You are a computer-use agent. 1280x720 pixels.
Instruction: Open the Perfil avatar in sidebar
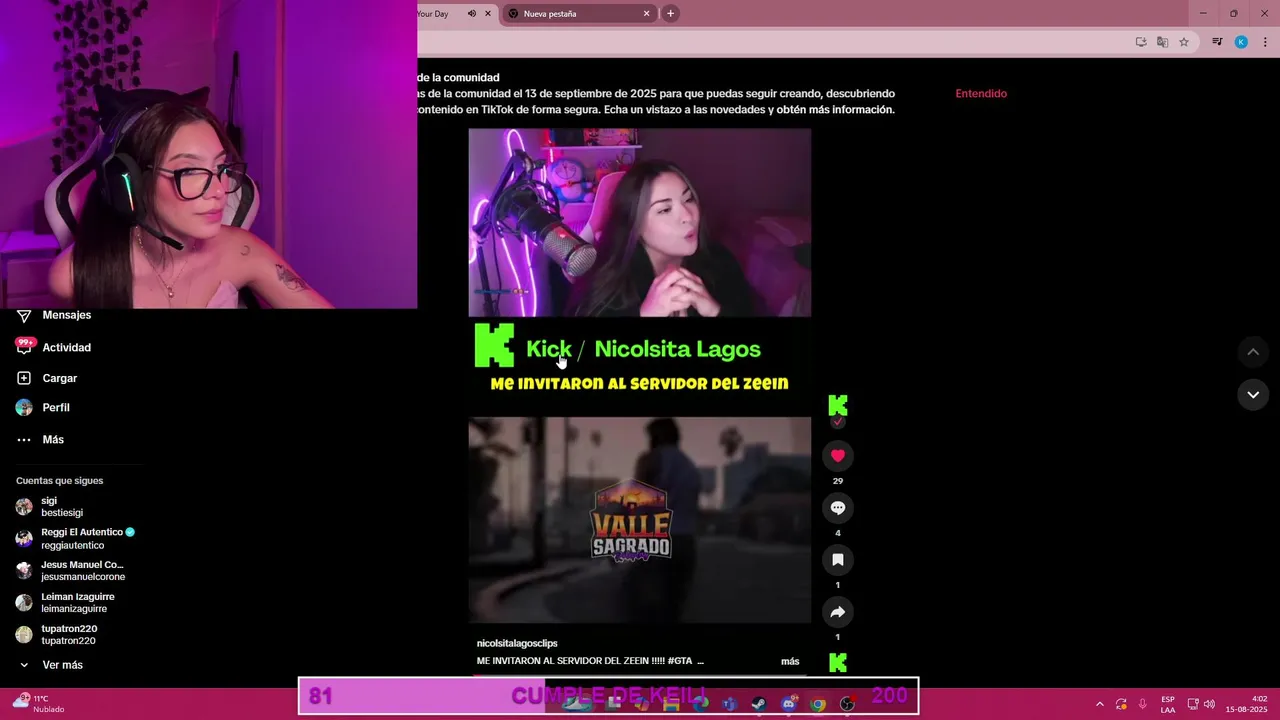pyautogui.click(x=24, y=407)
